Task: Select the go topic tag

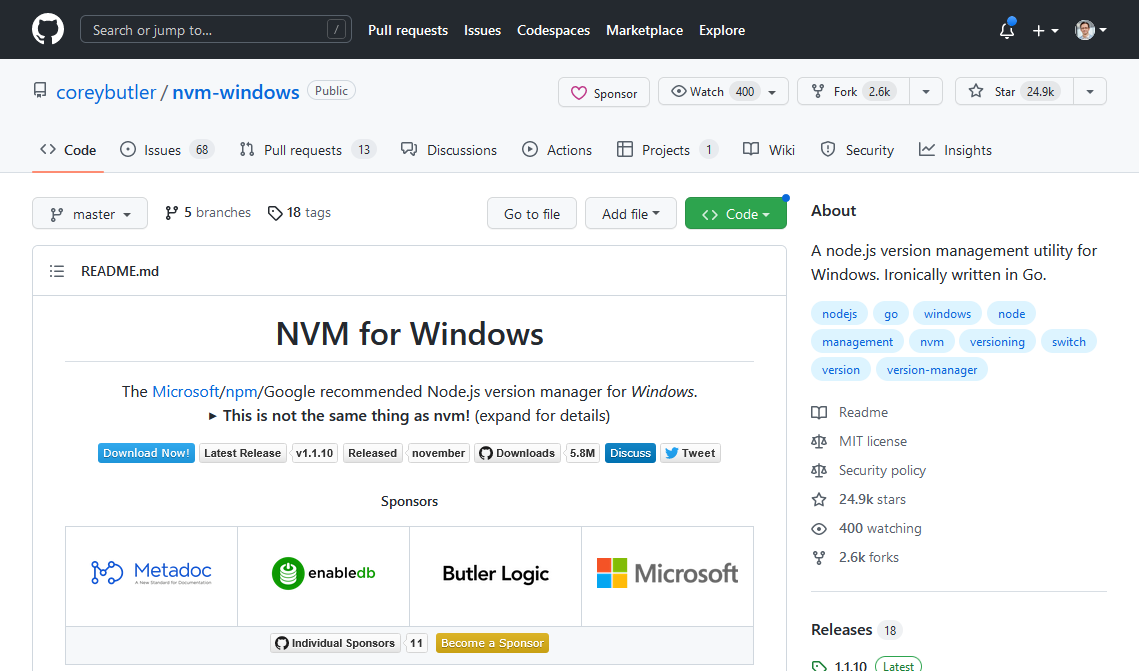Action: (891, 314)
